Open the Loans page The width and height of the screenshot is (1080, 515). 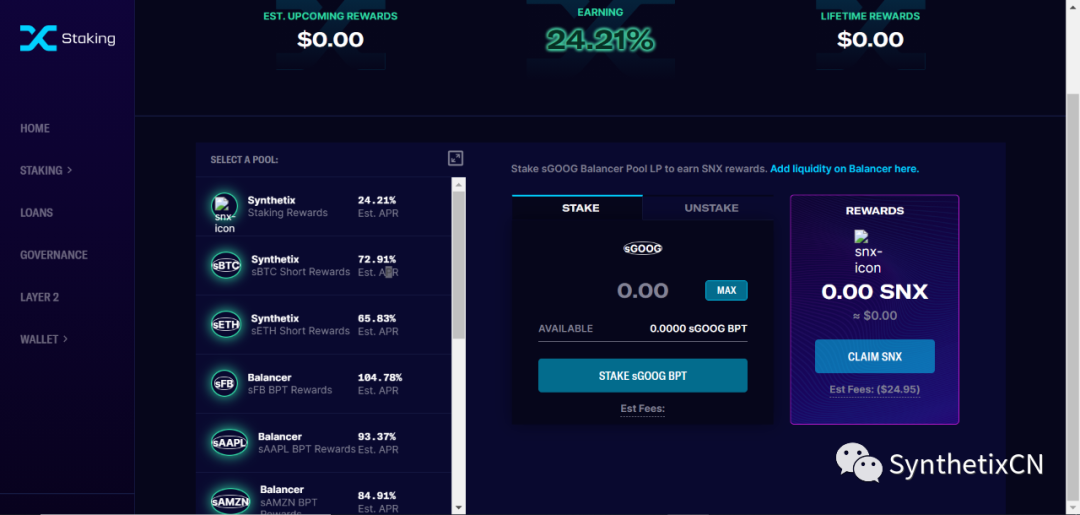click(x=37, y=213)
